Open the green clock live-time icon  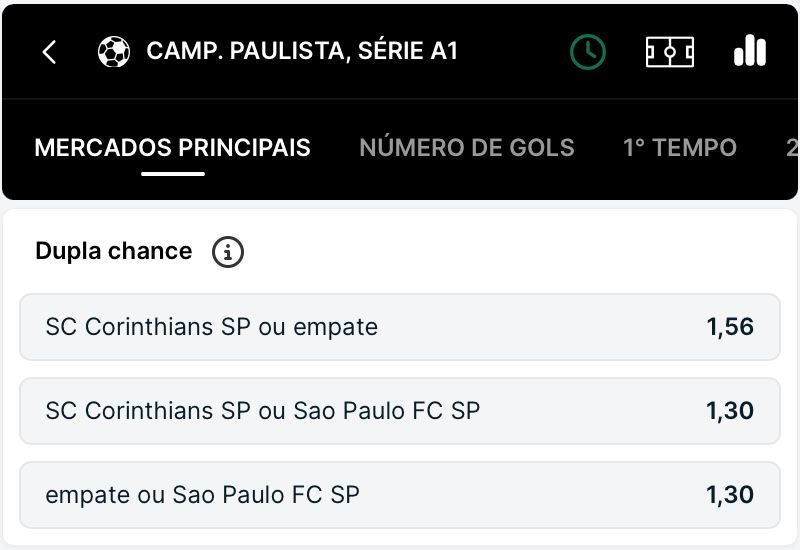588,52
